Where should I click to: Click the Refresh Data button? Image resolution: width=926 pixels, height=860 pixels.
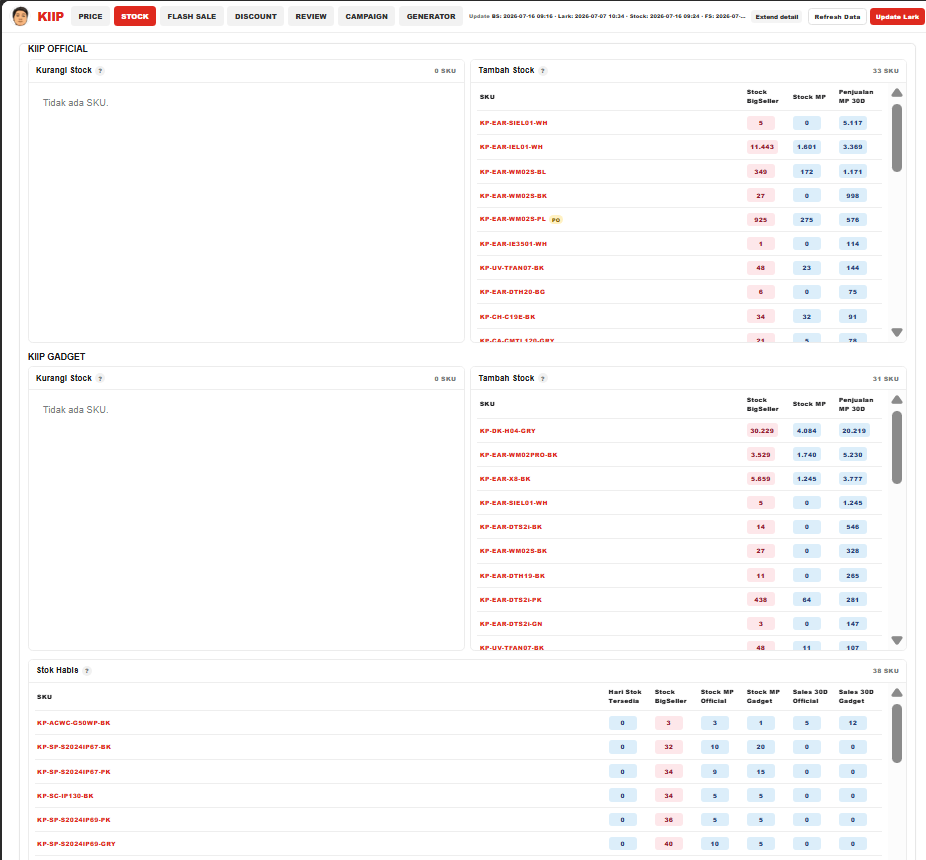(837, 17)
